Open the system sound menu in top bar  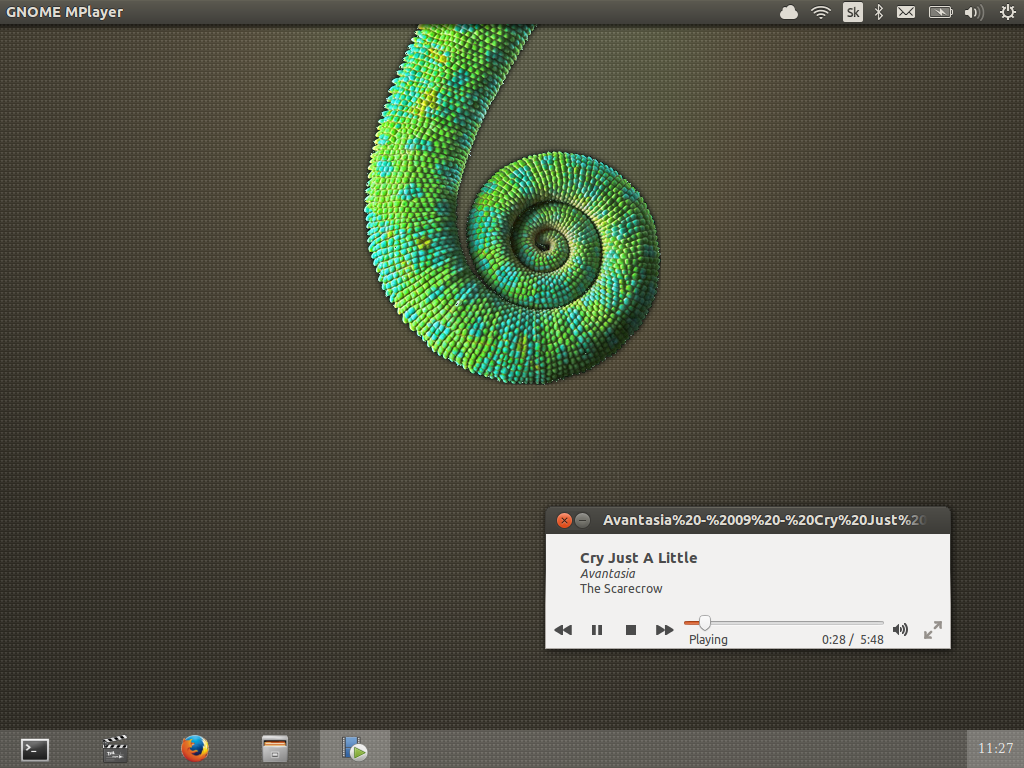tap(973, 12)
